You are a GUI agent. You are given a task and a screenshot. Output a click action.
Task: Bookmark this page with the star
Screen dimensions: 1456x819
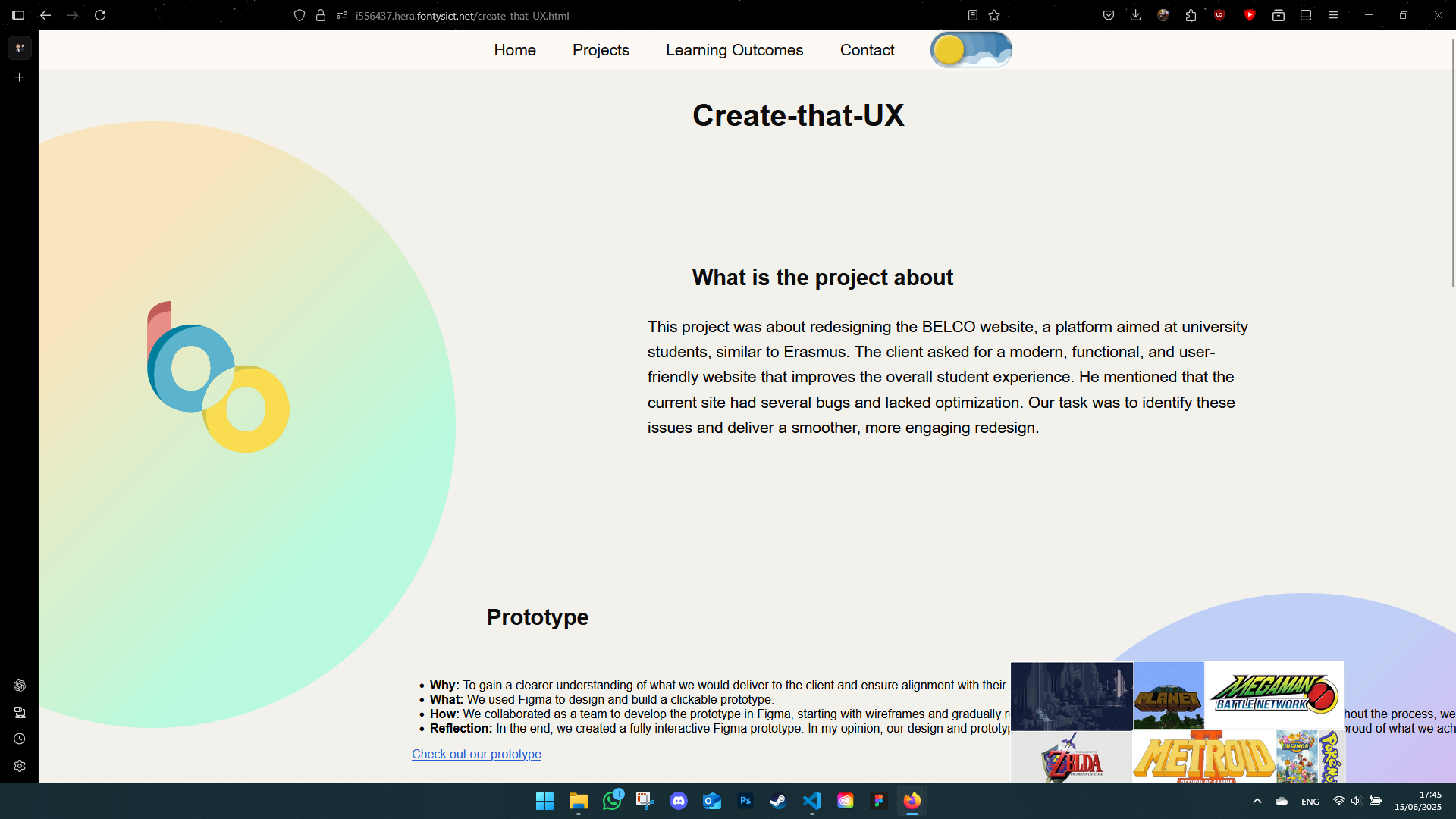point(994,15)
